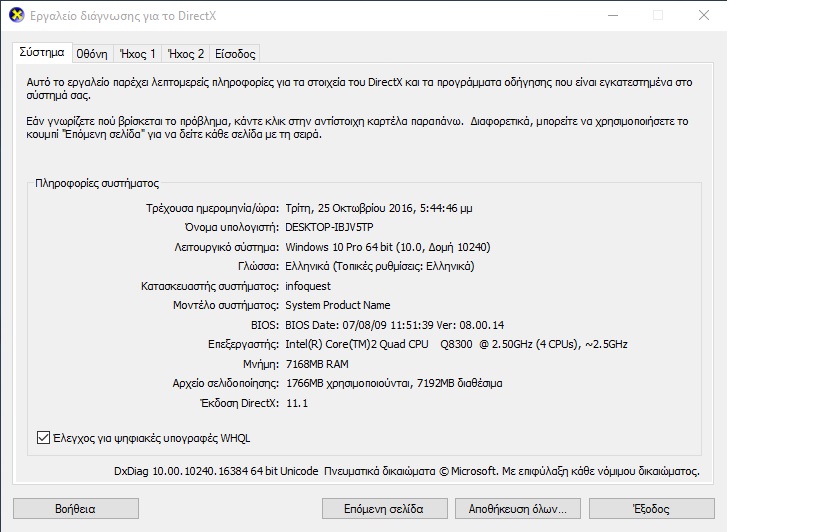This screenshot has height=532, width=816.
Task: Toggle the WHQL digital signatures checkbox
Action: coord(43,437)
